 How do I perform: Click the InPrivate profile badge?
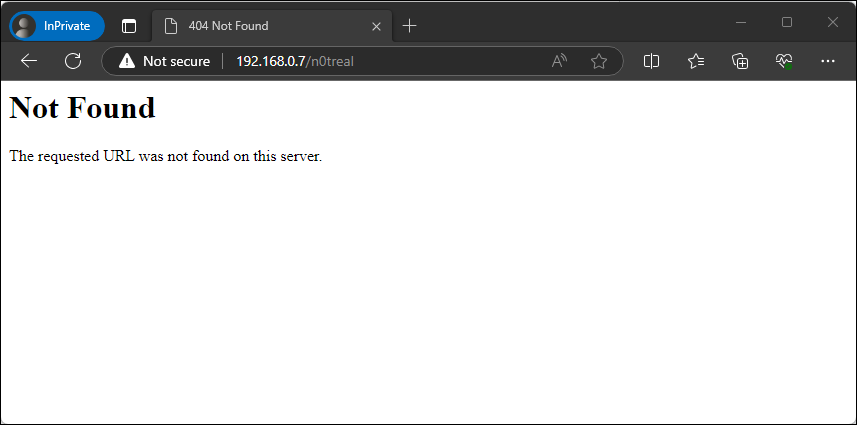click(57, 26)
